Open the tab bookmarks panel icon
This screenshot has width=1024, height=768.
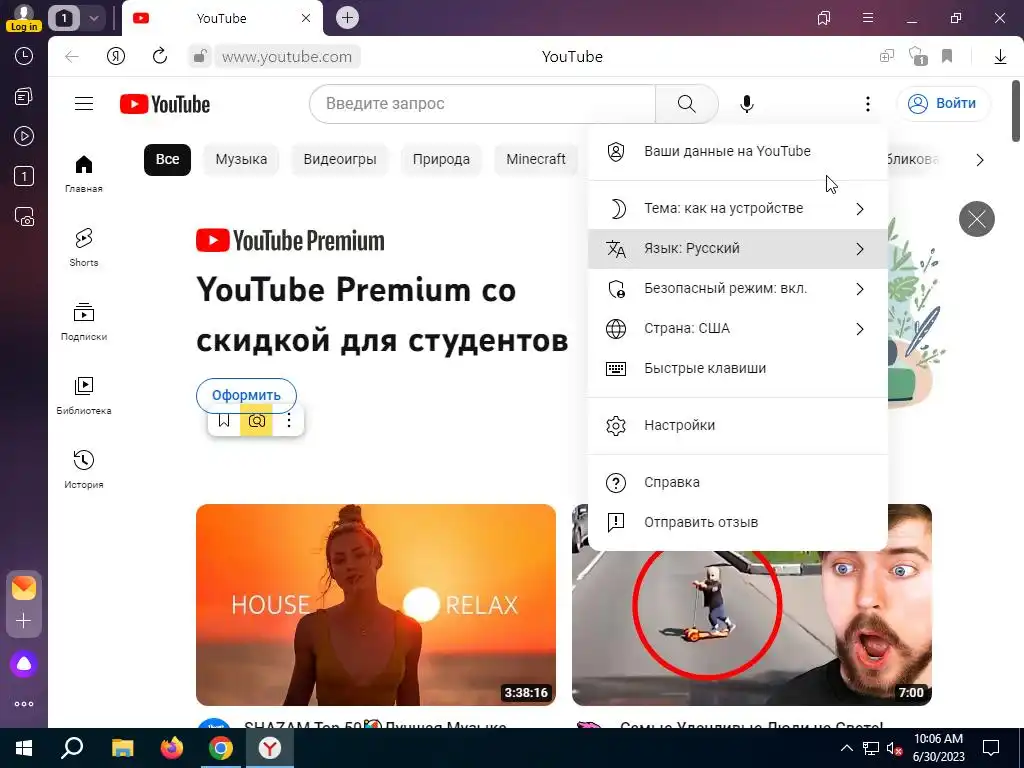[824, 18]
